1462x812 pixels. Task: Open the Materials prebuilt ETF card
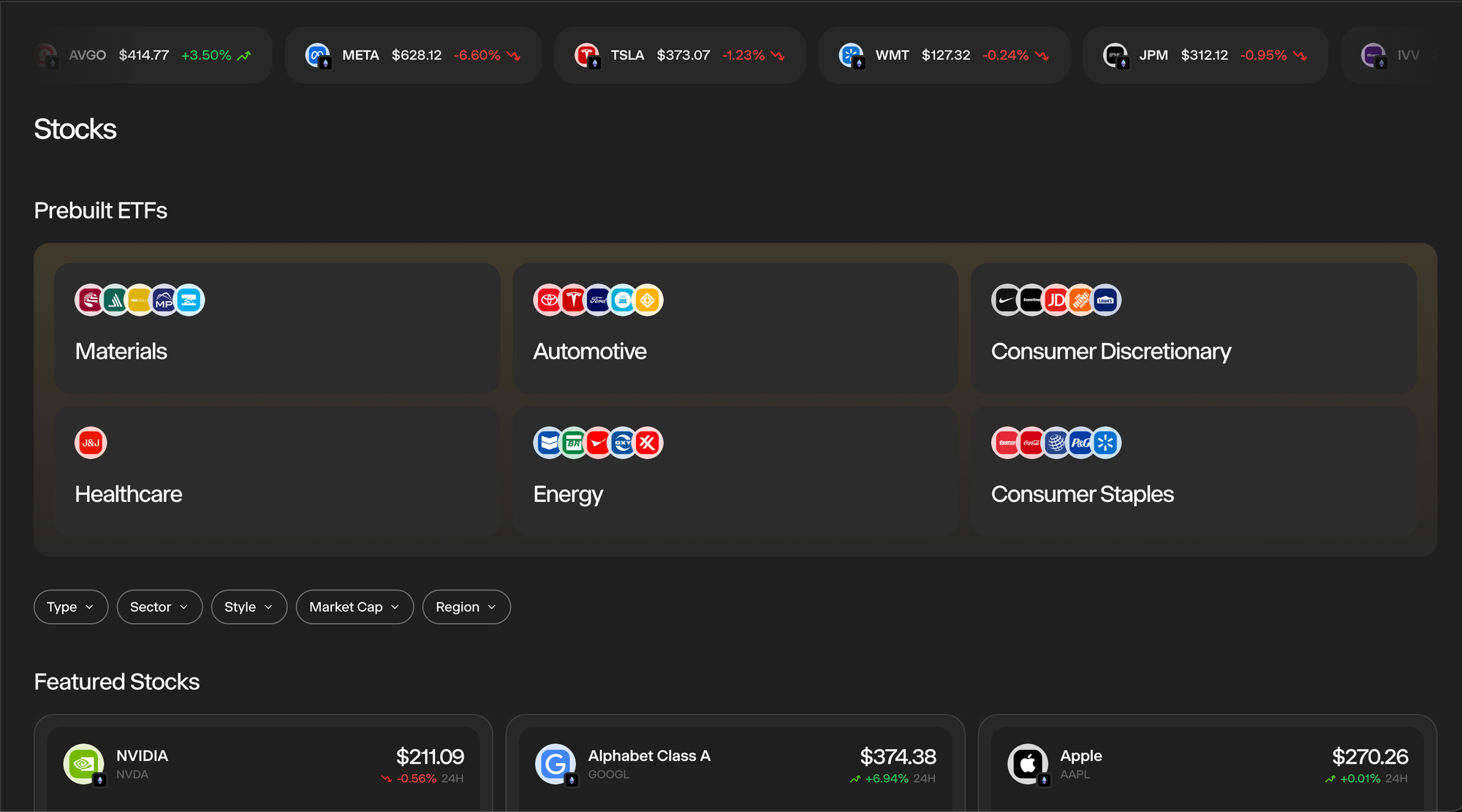pos(277,328)
